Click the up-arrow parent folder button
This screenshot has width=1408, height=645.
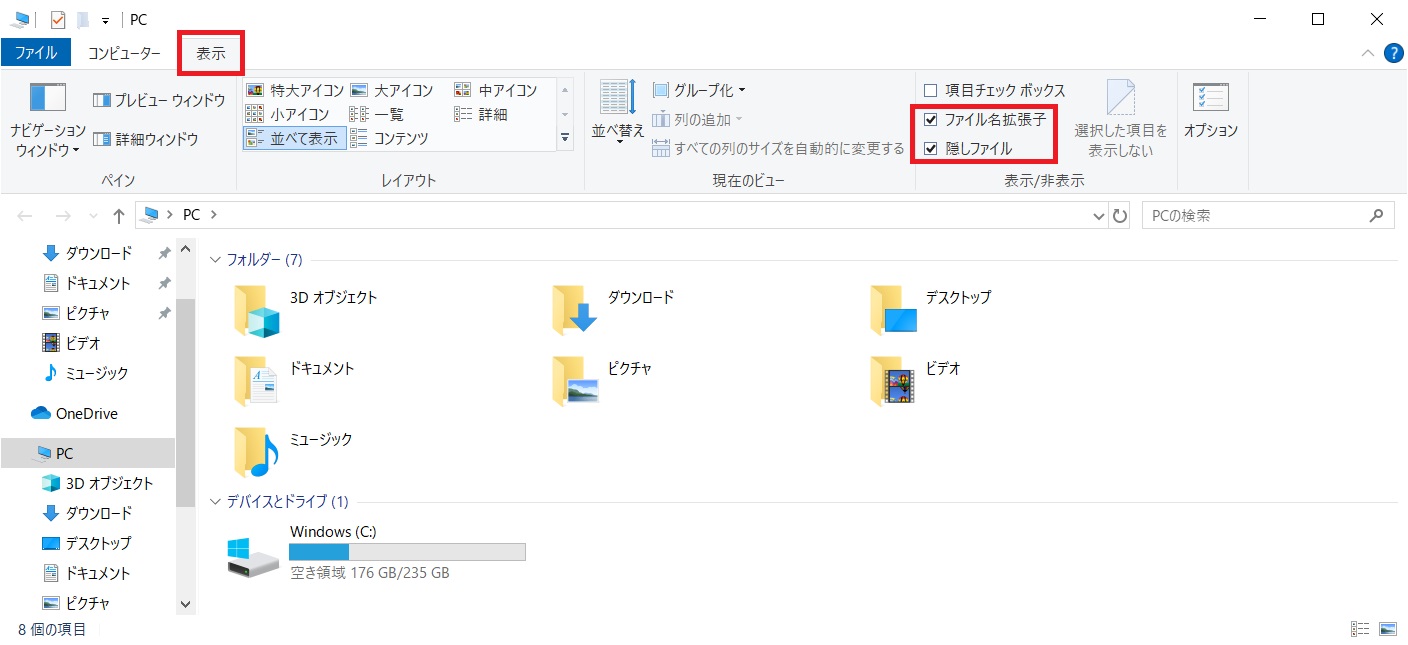[x=119, y=215]
